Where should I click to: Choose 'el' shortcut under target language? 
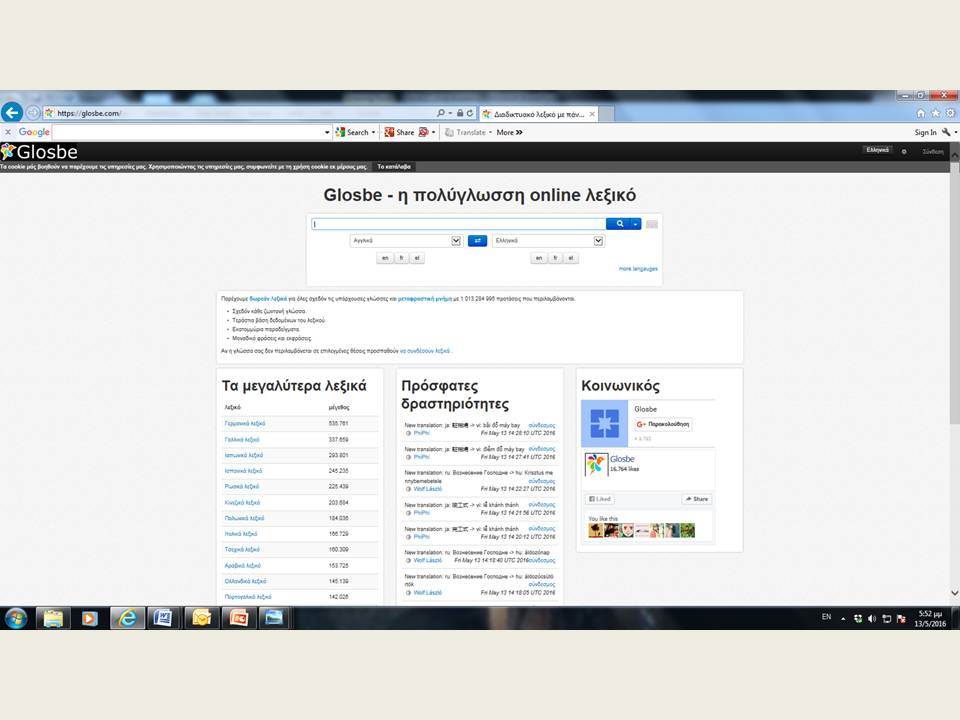571,258
